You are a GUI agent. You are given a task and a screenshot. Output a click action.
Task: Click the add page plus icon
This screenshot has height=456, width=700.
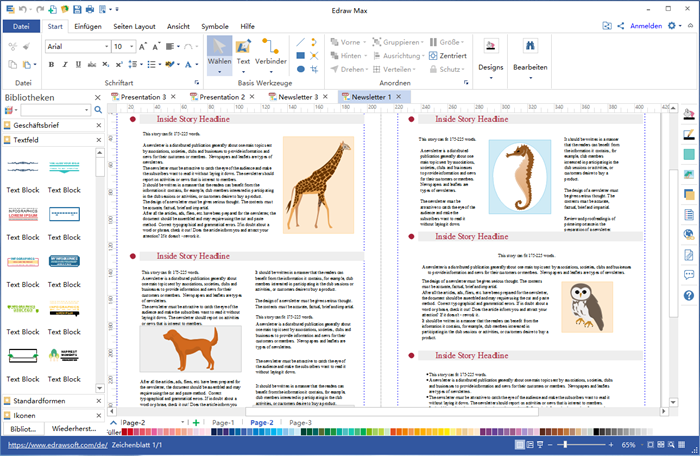pyautogui.click(x=196, y=423)
